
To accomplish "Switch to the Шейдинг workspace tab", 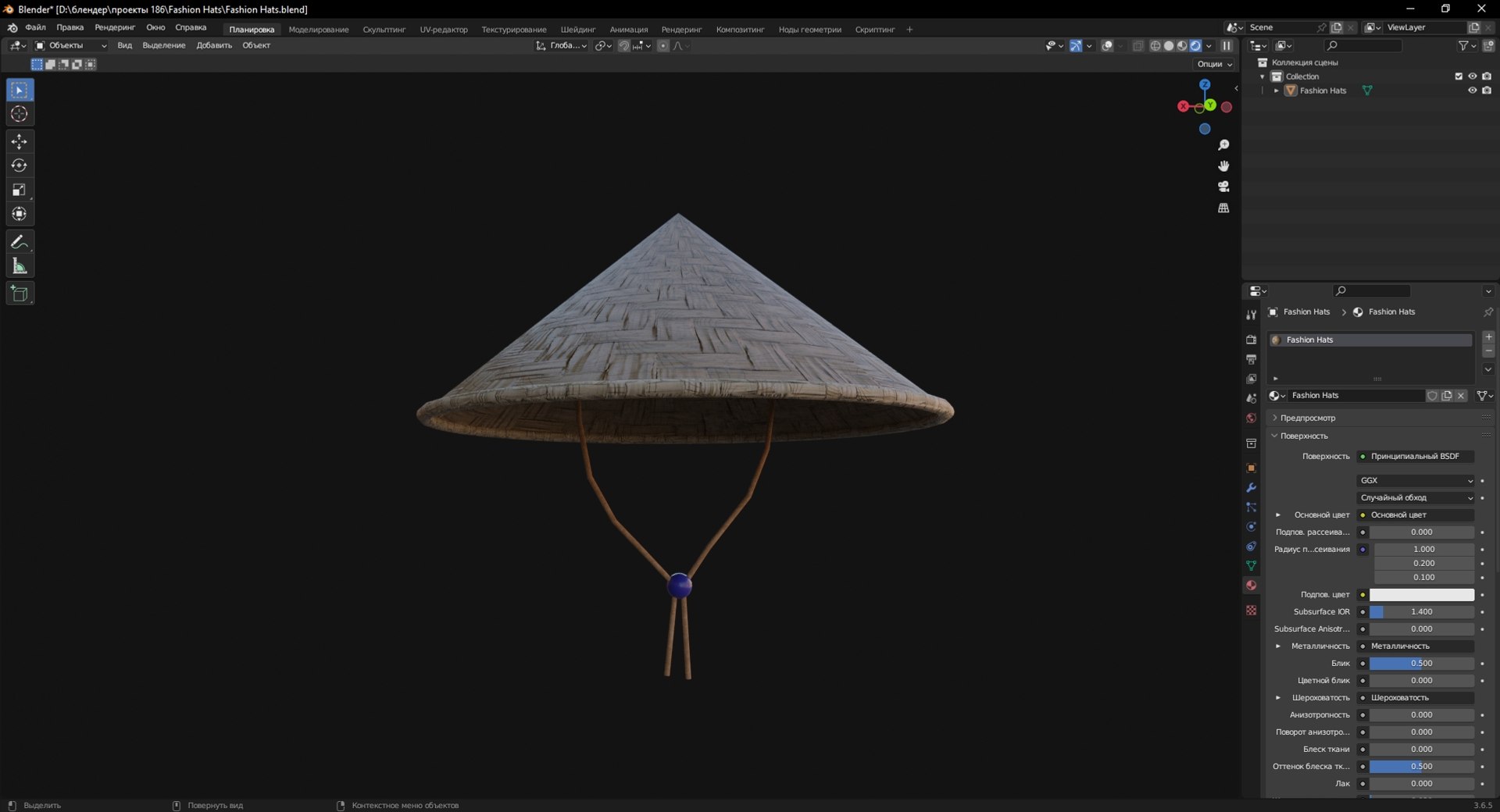I will pyautogui.click(x=577, y=30).
